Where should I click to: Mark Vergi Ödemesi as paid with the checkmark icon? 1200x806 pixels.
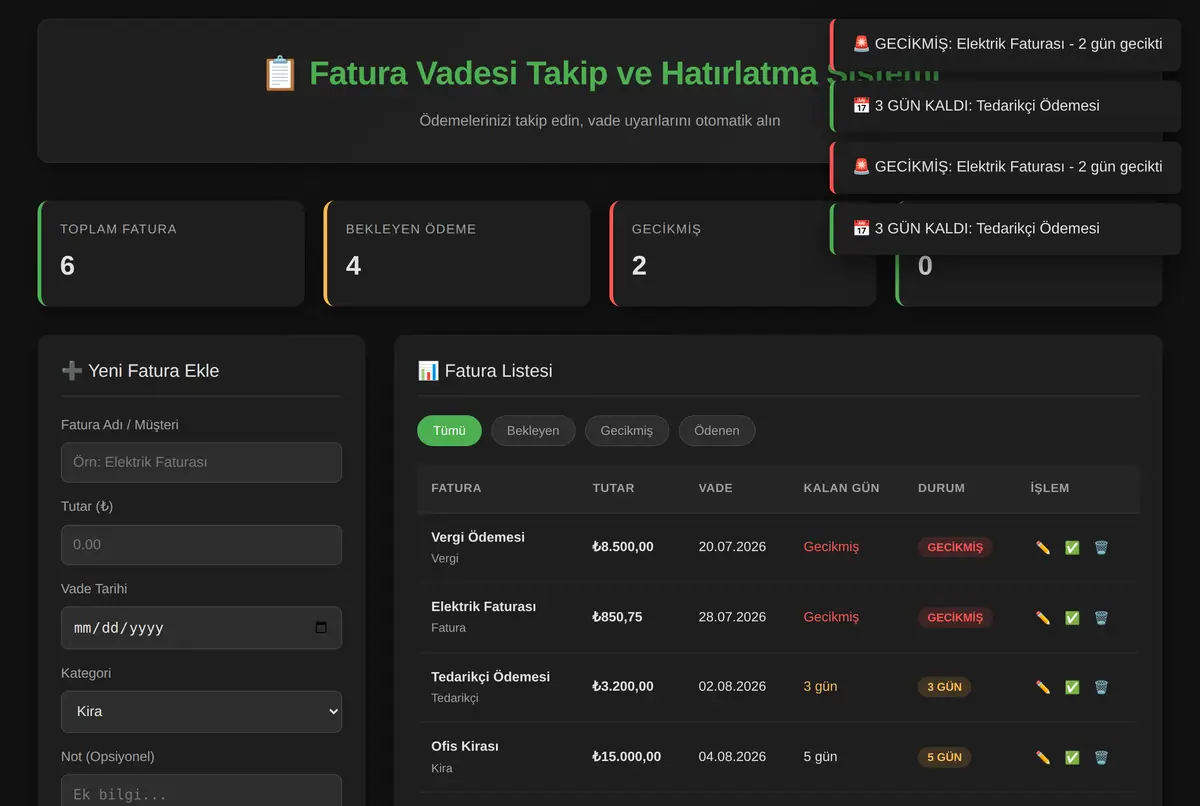coord(1072,548)
